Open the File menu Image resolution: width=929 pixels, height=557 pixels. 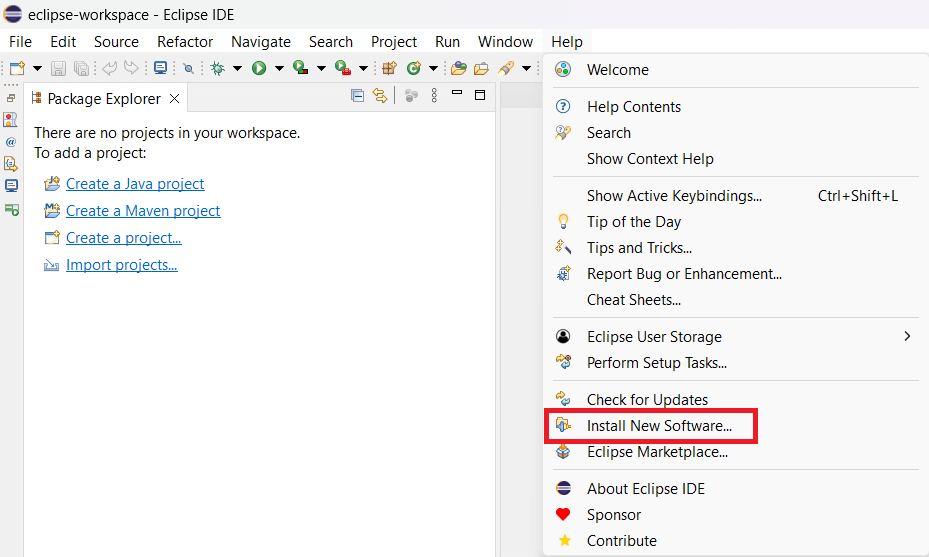click(x=20, y=42)
